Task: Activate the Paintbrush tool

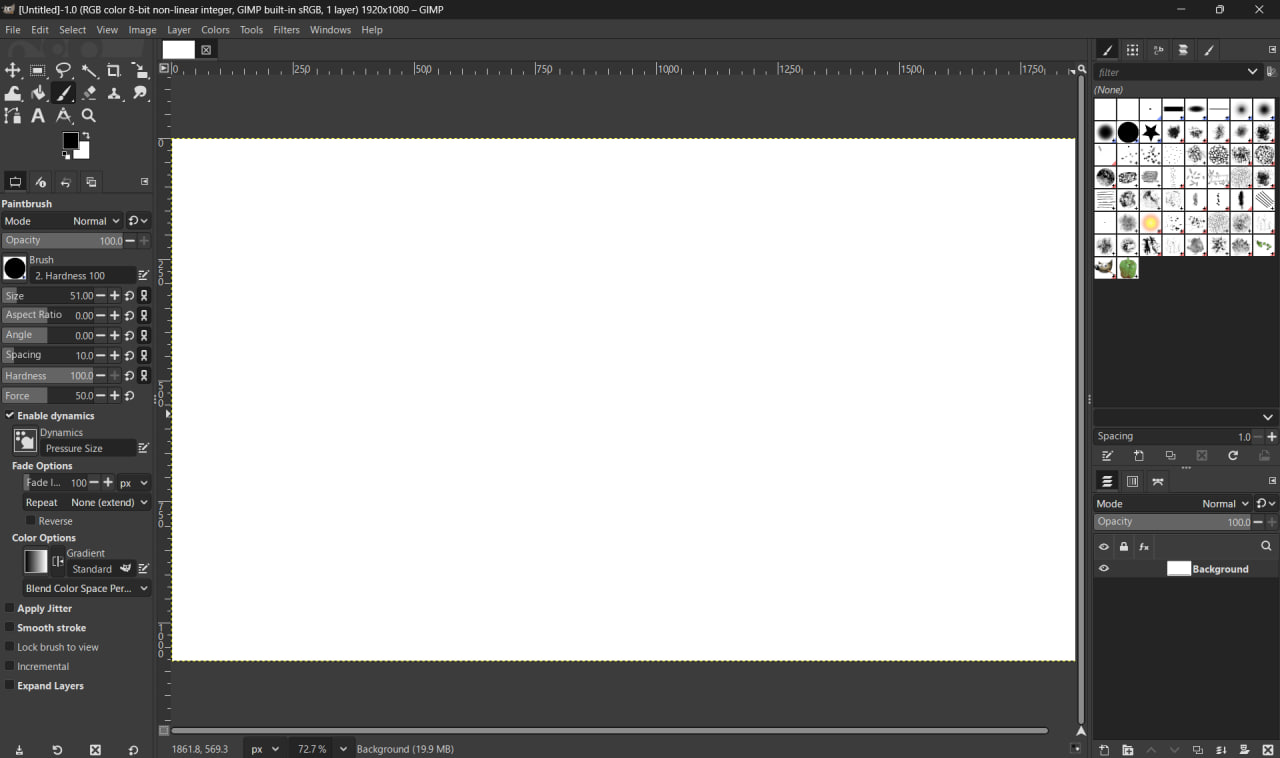Action: pos(64,93)
